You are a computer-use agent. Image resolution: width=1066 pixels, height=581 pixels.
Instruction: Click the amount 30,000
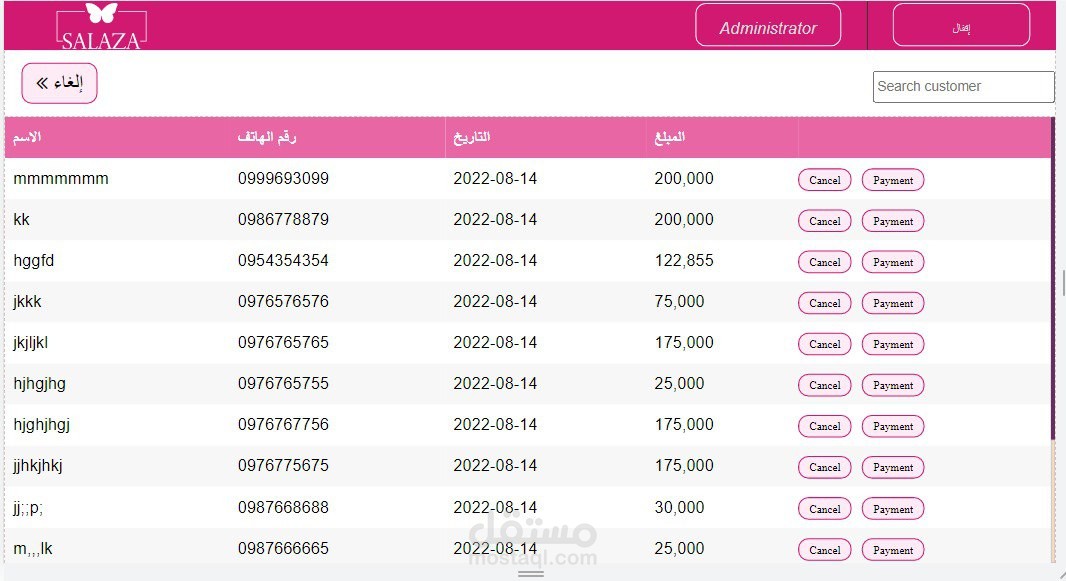pos(679,508)
